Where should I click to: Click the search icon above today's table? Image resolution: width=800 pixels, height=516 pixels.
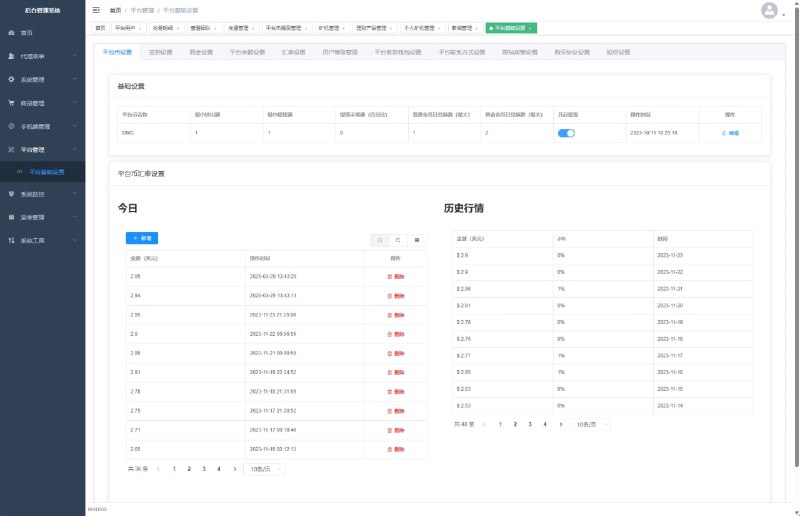point(380,239)
